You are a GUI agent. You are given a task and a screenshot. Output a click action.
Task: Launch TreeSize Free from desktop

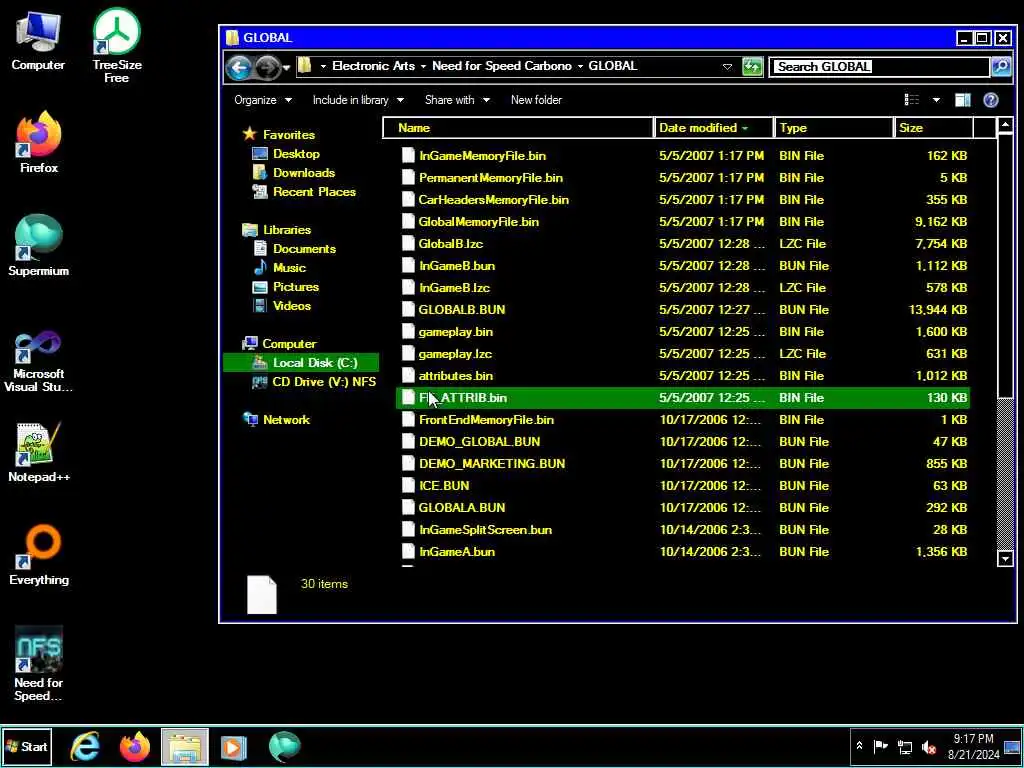pos(116,46)
